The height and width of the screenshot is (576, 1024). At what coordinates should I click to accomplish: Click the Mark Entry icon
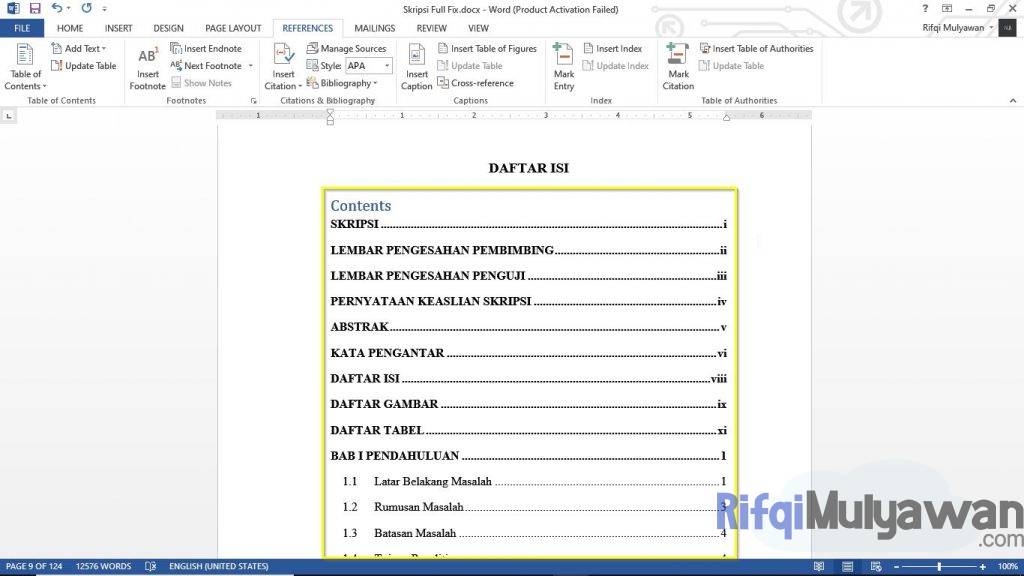tap(564, 57)
